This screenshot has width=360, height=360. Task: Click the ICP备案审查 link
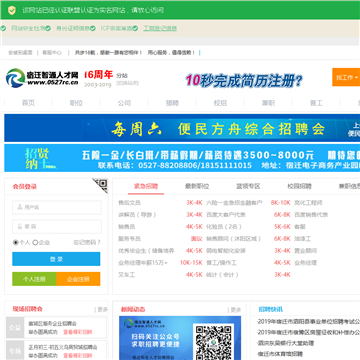[116, 28]
